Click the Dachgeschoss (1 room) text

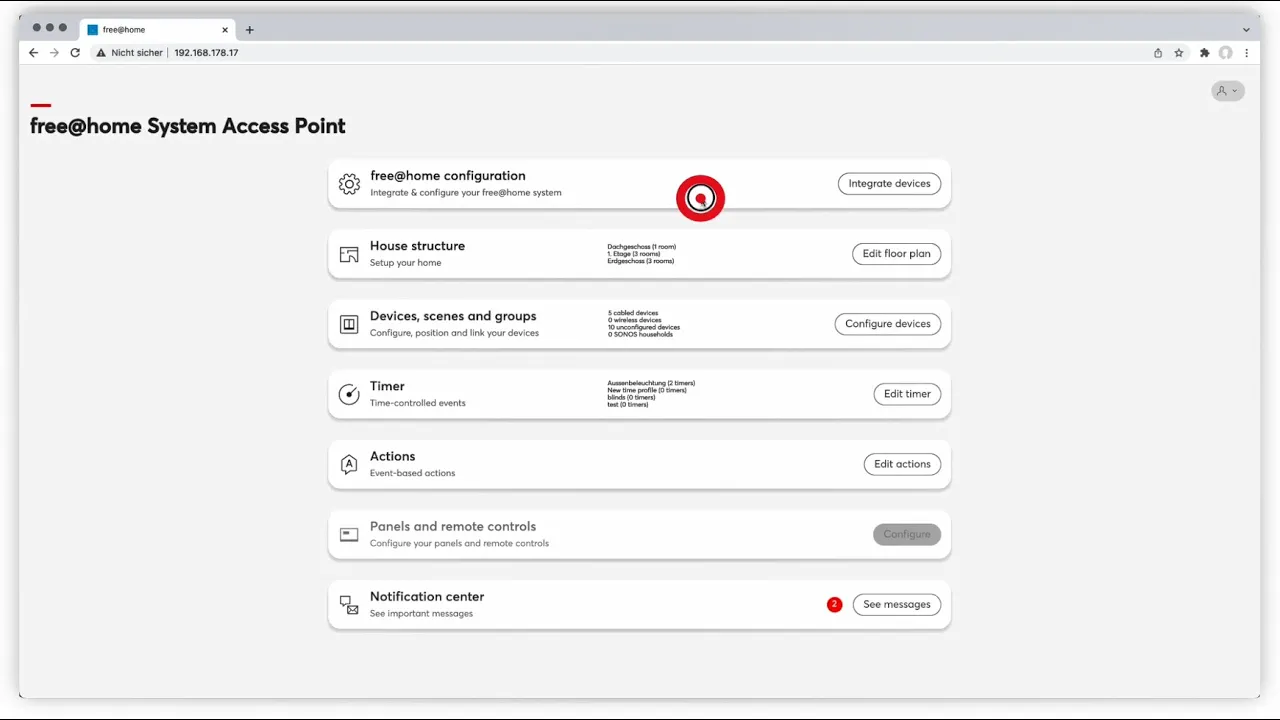click(x=642, y=247)
